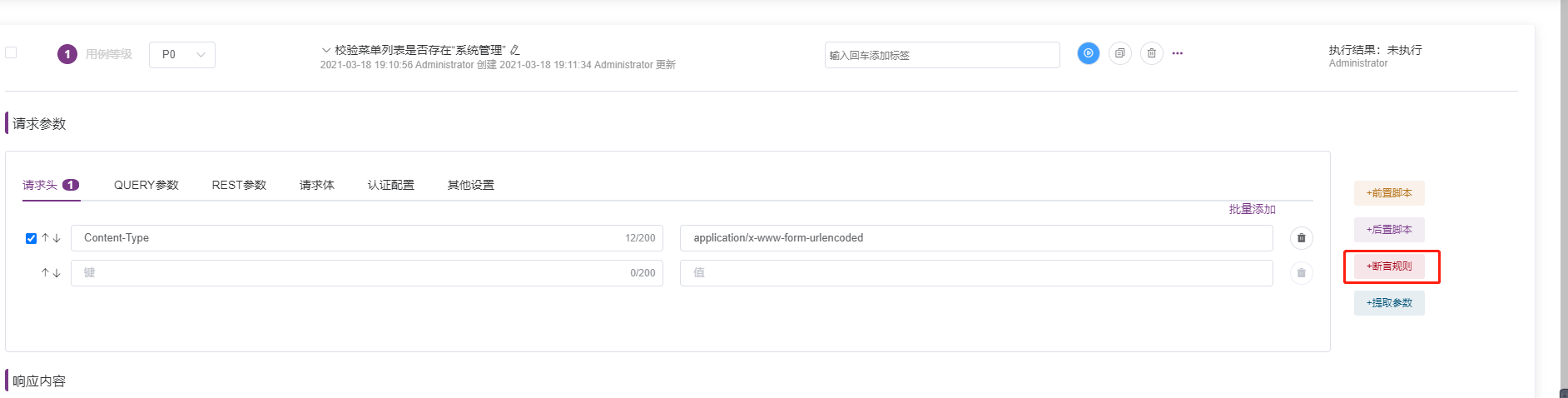Add a post-script with +后置脚本
Screen dimensions: 1568x398
[1389, 230]
